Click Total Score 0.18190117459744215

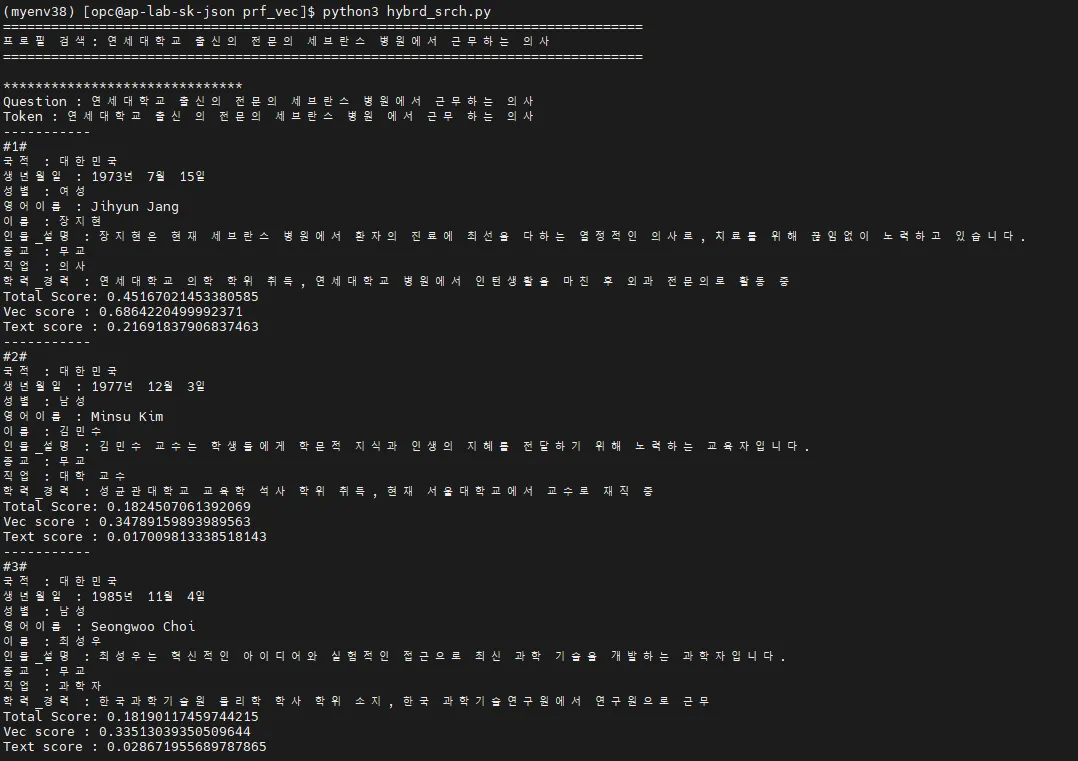coord(131,716)
